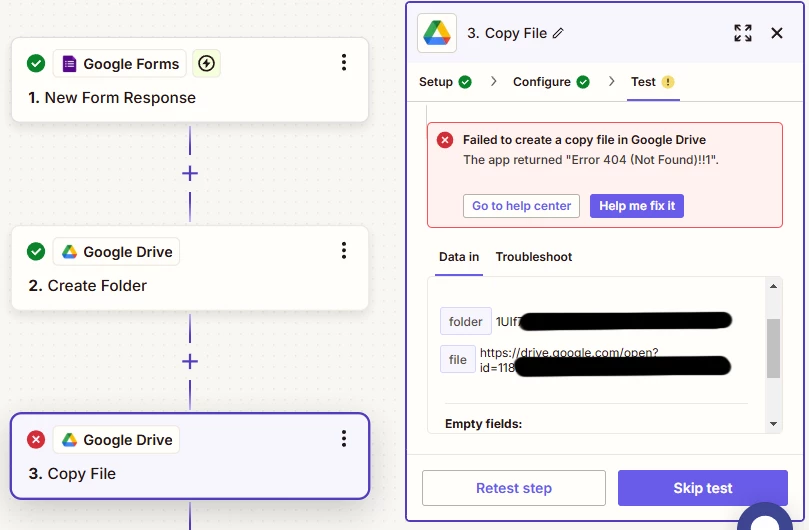Click the green check status icon on New Form Response
Viewport: 809px width, 530px height.
(x=36, y=63)
